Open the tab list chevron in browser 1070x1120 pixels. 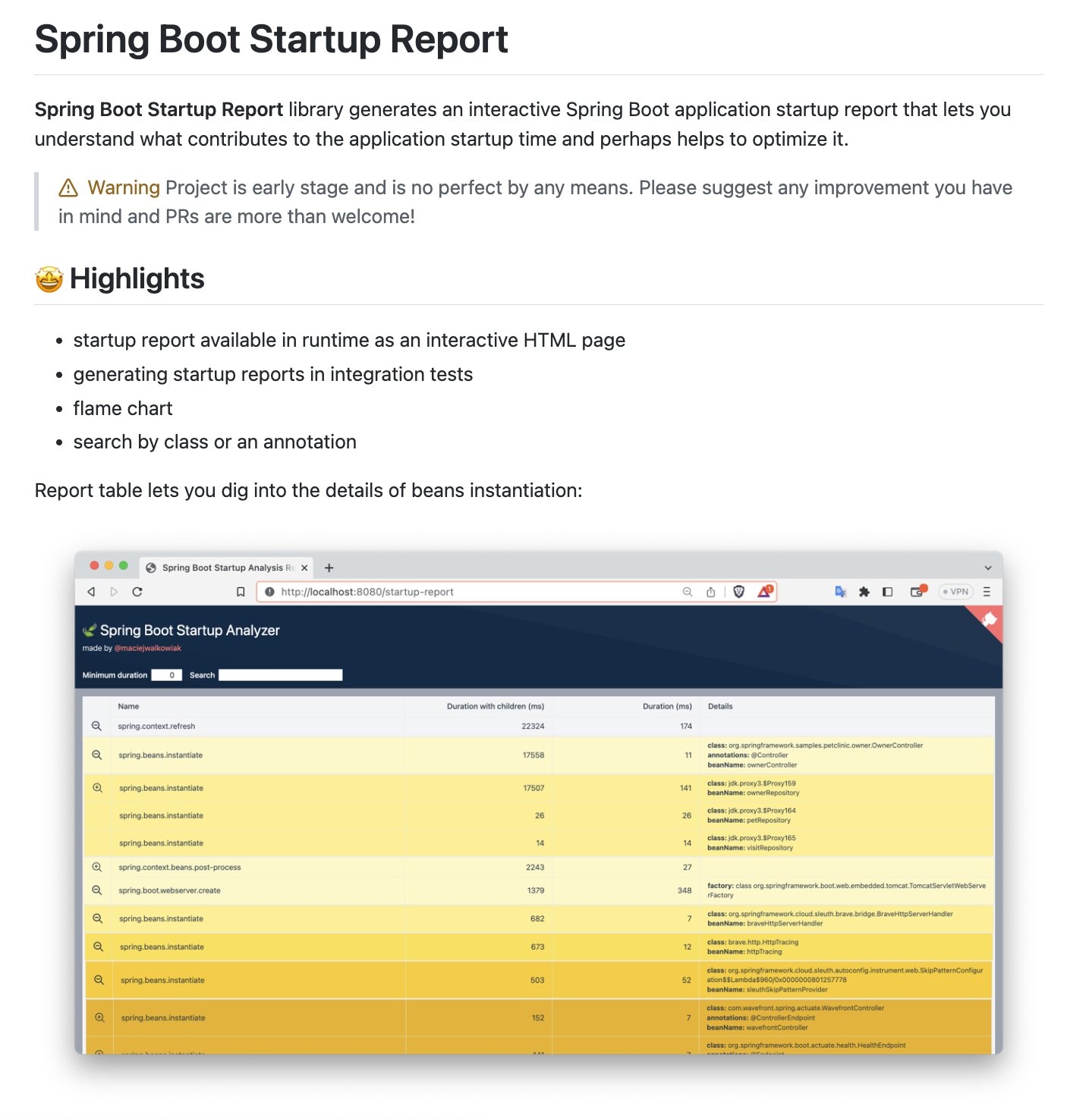(988, 568)
